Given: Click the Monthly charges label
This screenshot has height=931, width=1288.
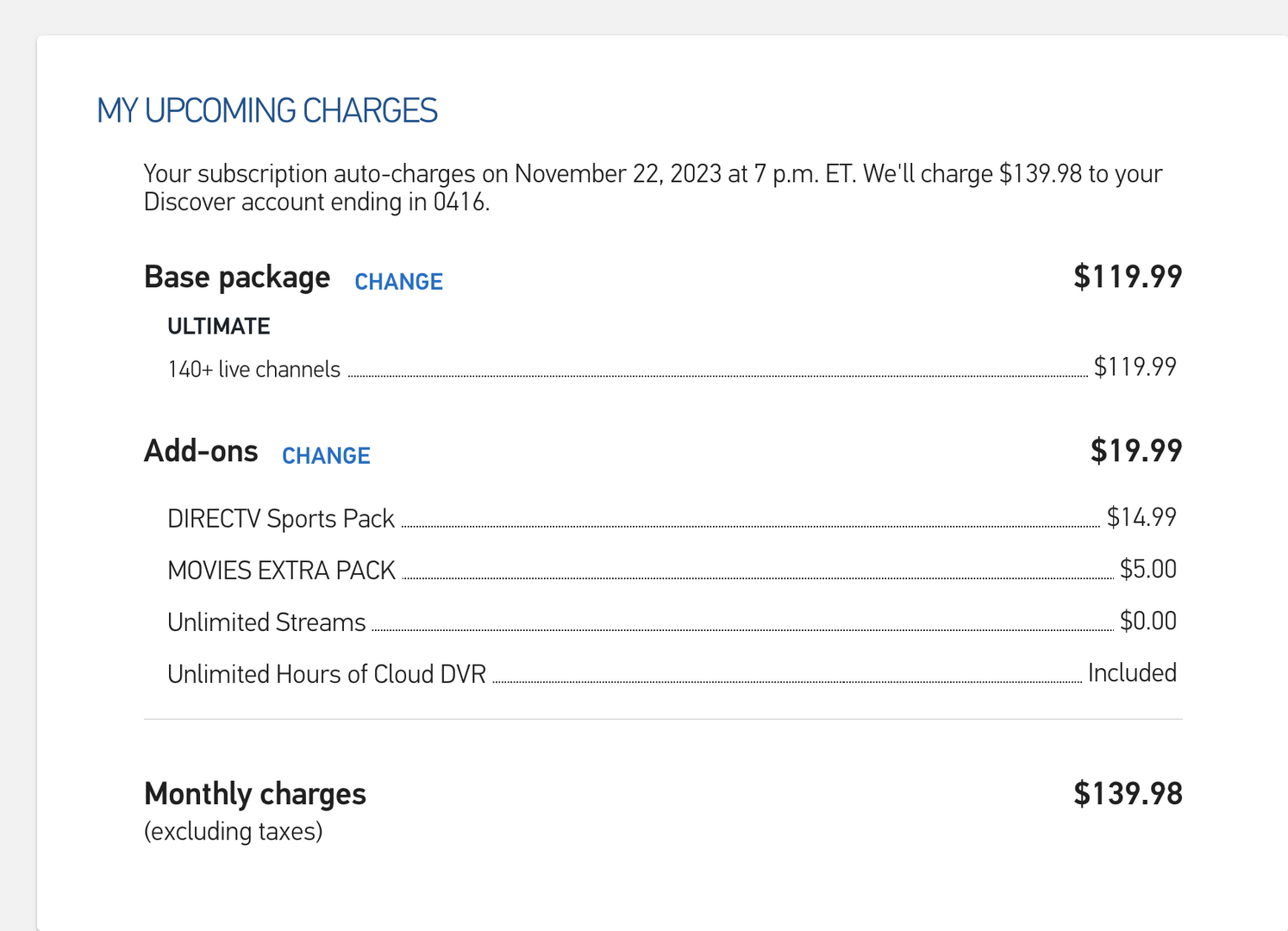Looking at the screenshot, I should click(255, 794).
